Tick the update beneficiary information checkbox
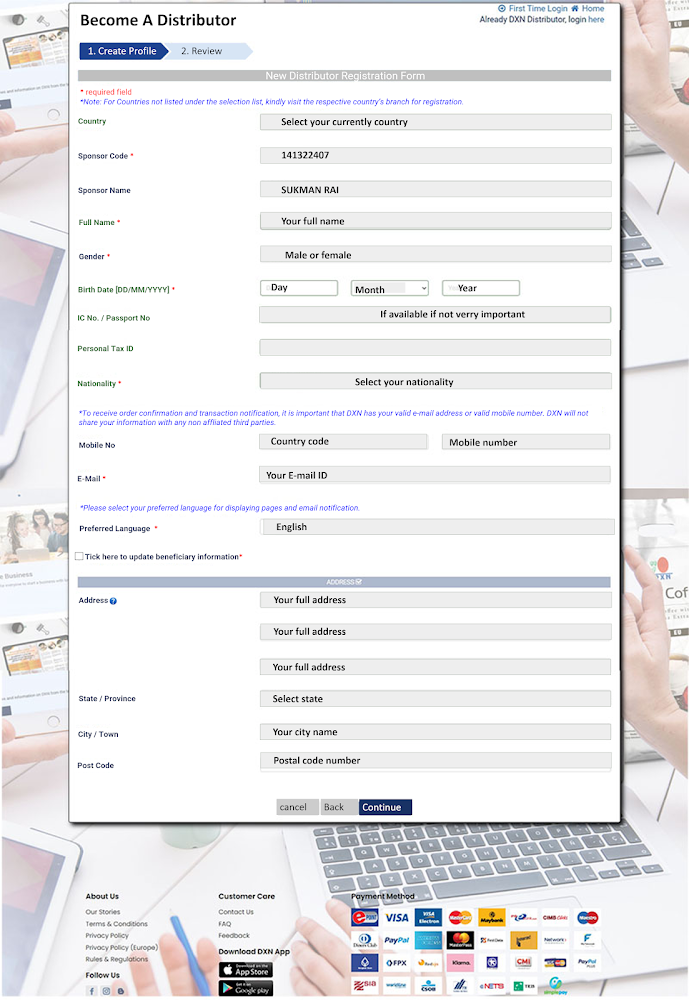689x1000 pixels. pyautogui.click(x=79, y=556)
